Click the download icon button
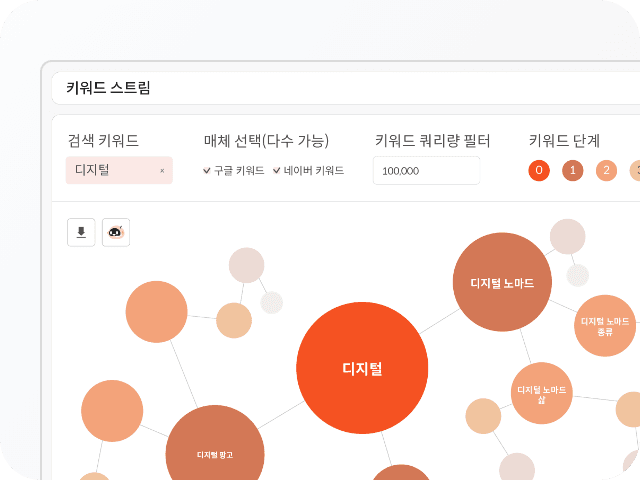 81,232
